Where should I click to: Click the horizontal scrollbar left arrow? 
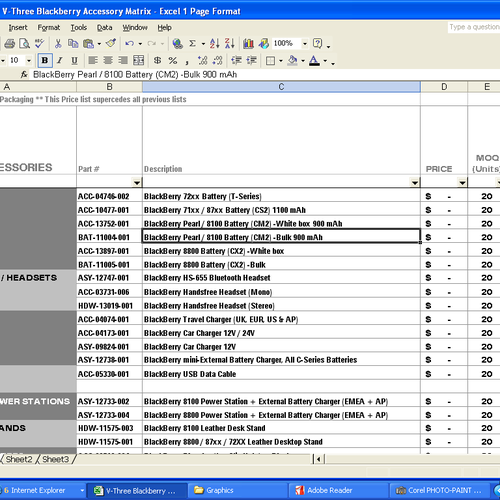[x=318, y=459]
